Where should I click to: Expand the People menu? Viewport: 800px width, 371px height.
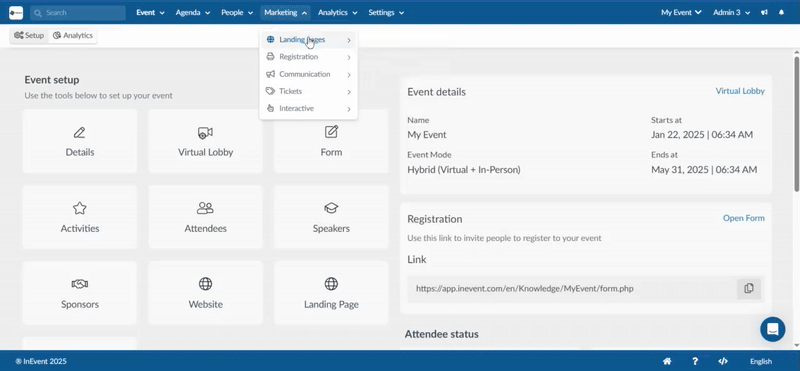pos(237,13)
